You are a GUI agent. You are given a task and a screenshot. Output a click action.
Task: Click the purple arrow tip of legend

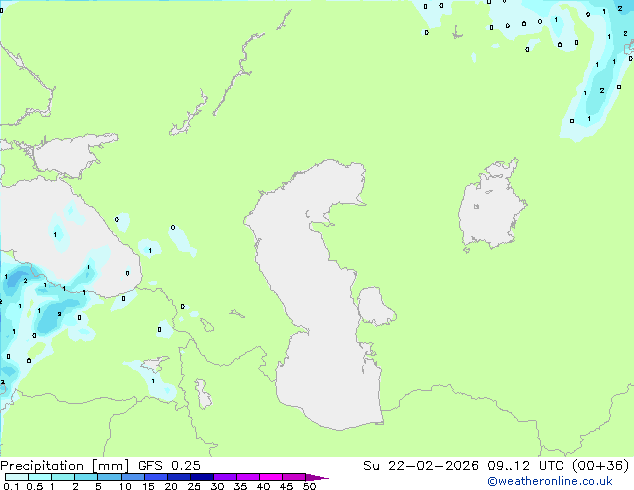point(317,477)
